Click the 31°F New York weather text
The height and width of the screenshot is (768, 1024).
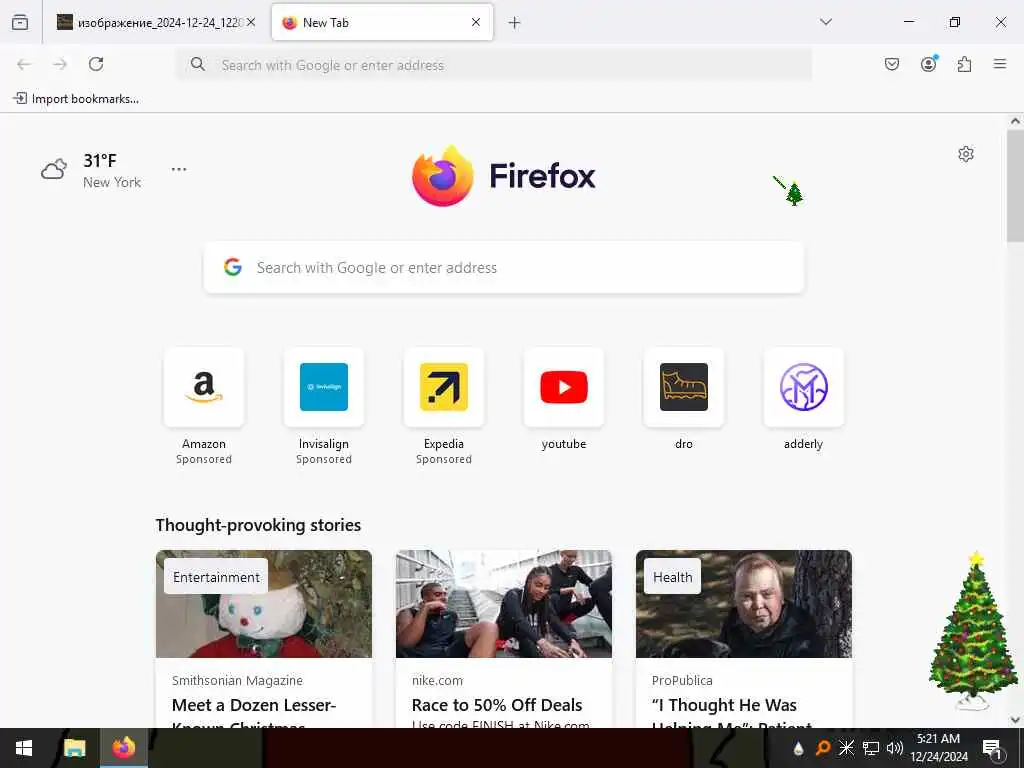tap(112, 170)
